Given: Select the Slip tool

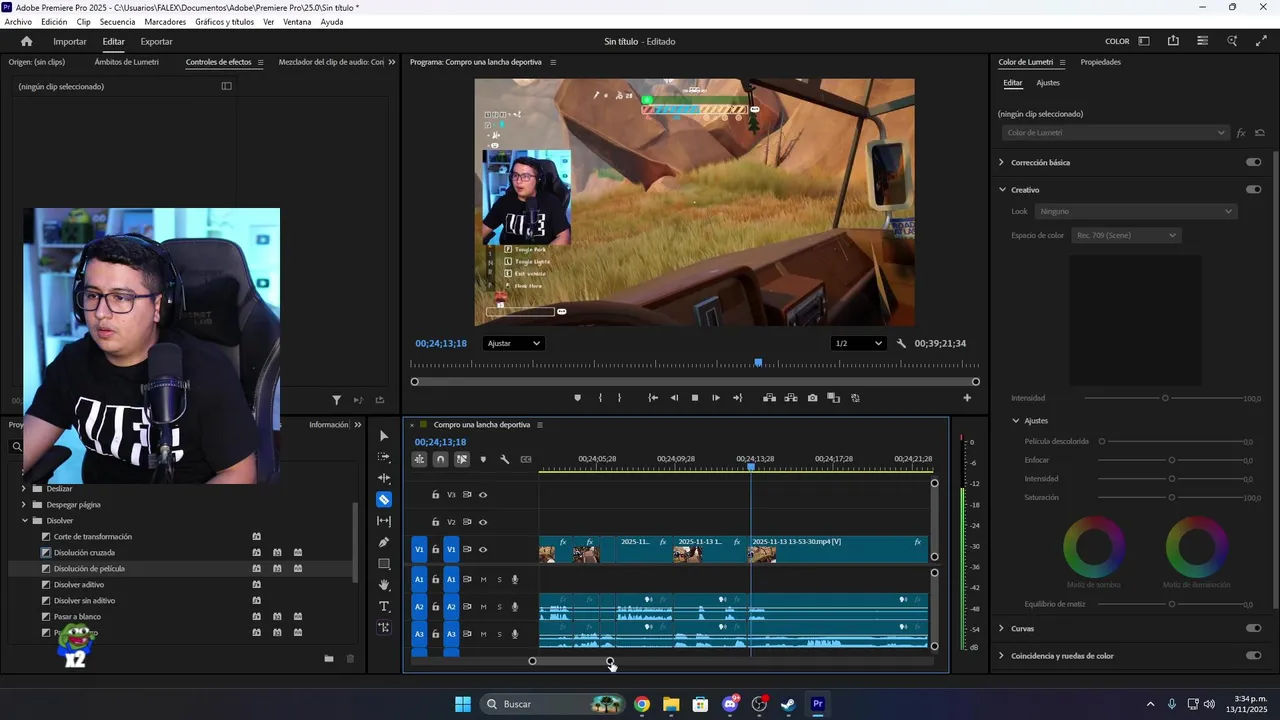Looking at the screenshot, I should tap(384, 521).
